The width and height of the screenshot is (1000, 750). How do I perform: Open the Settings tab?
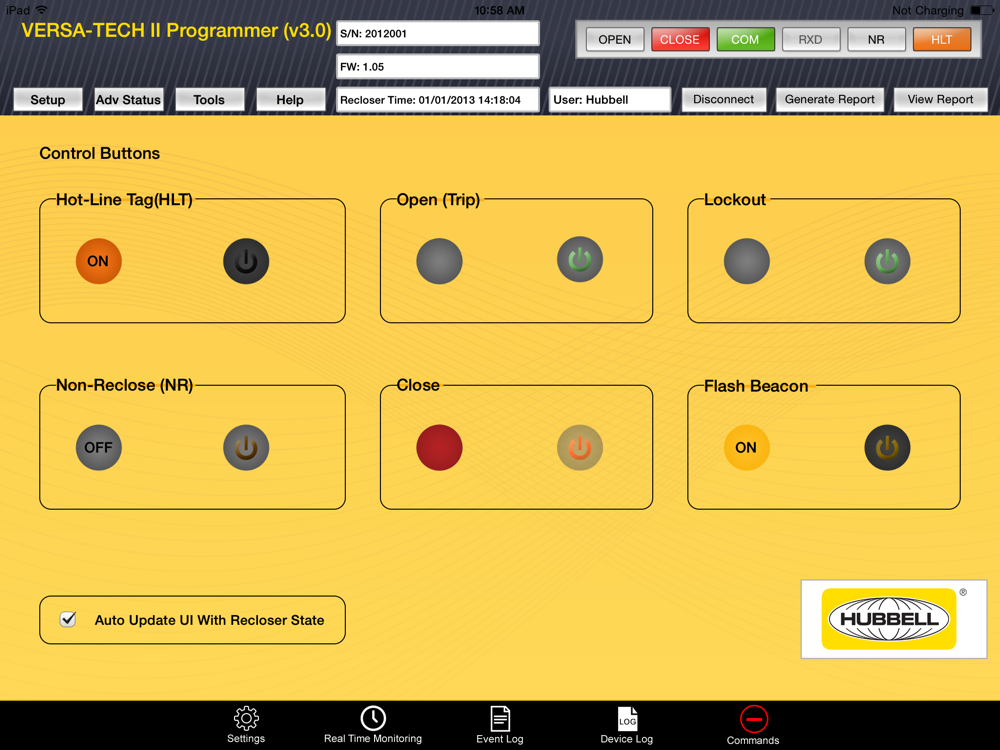(x=246, y=725)
